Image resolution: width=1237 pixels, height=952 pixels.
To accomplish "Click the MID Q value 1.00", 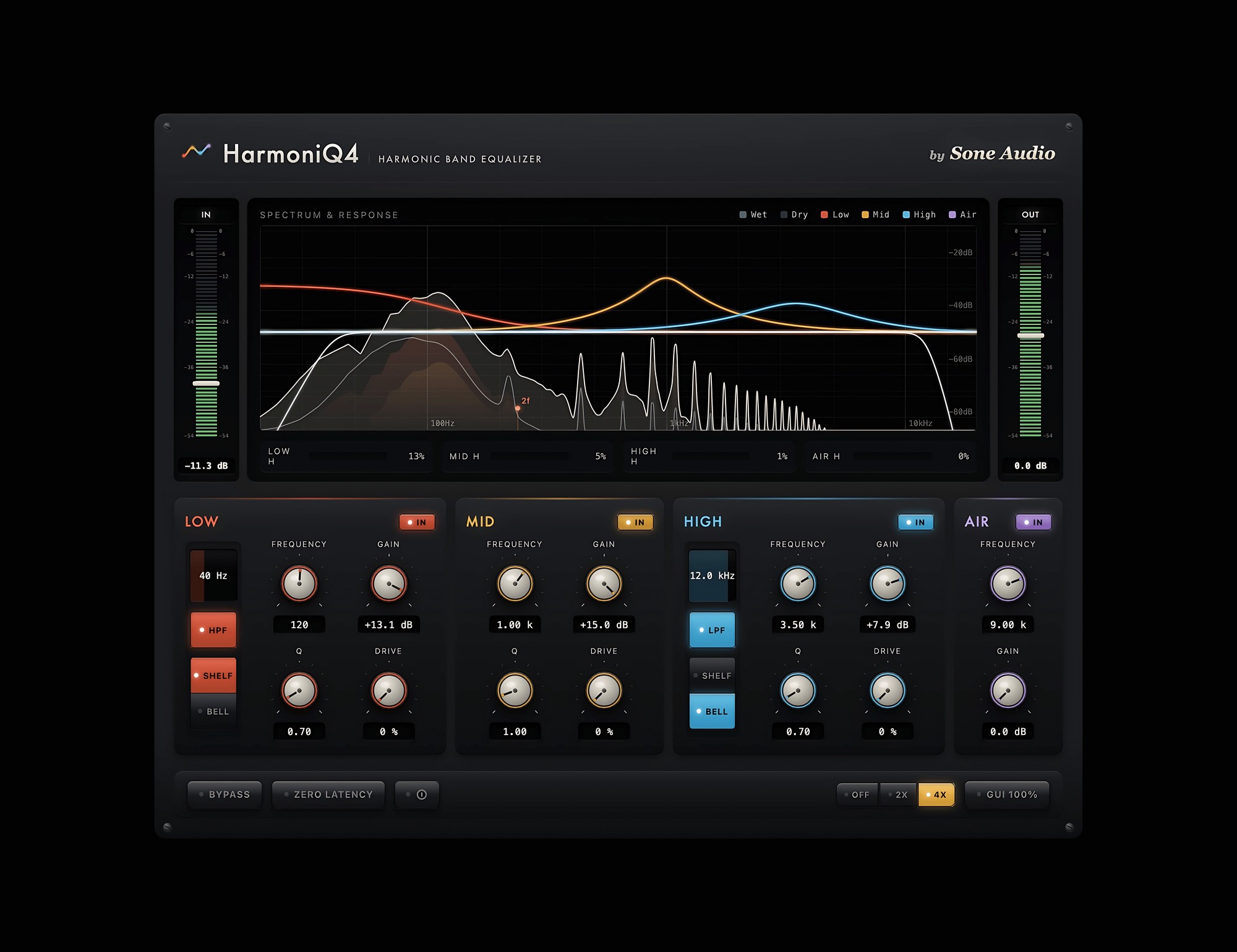I will pyautogui.click(x=515, y=732).
